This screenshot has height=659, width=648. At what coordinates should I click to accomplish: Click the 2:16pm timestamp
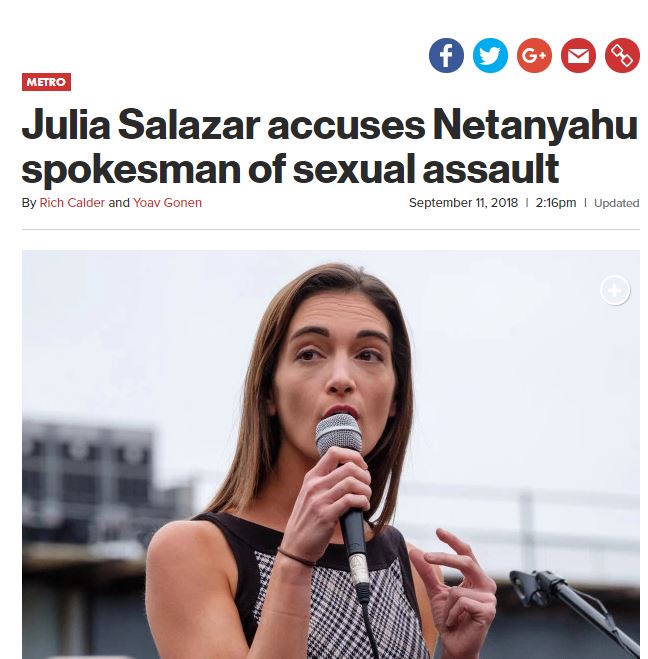coord(556,203)
